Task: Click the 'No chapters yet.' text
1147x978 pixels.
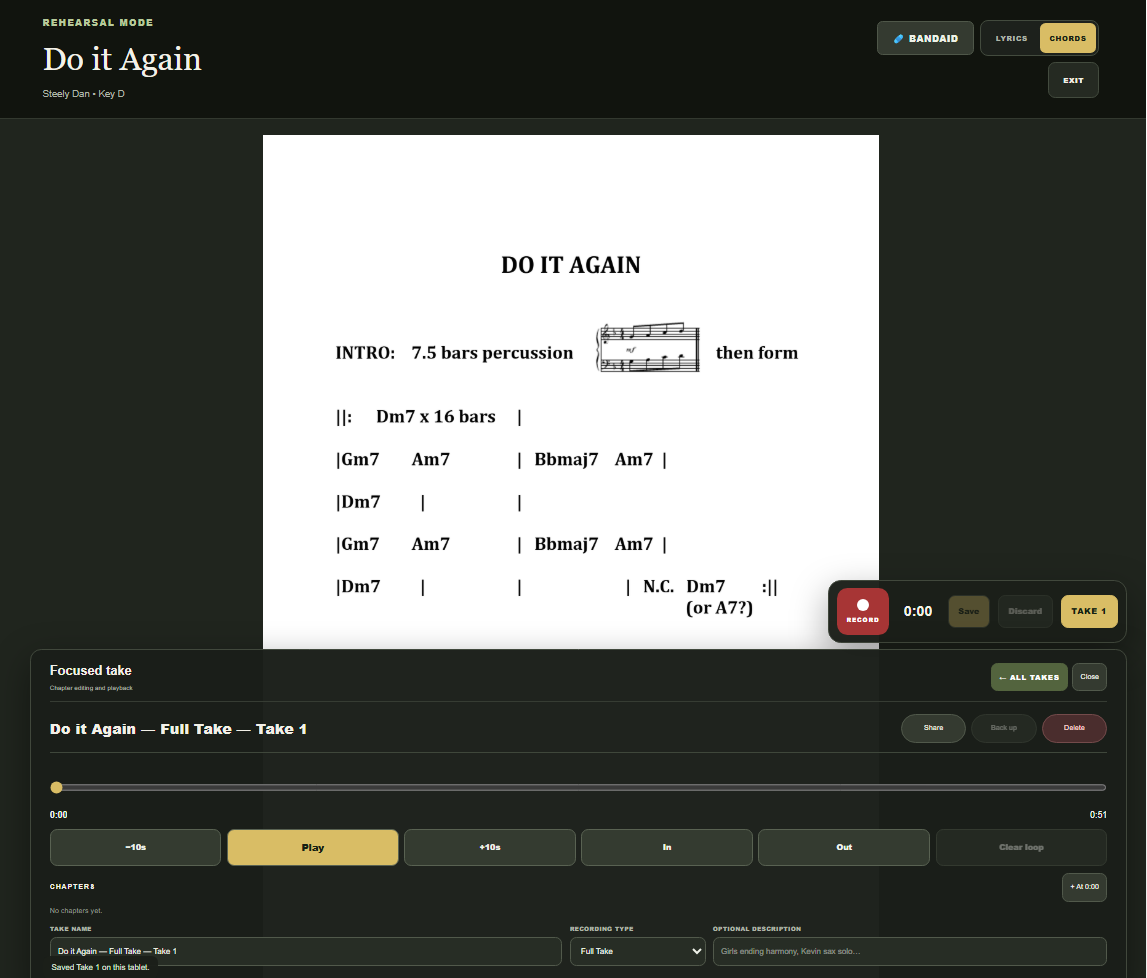Action: (x=76, y=911)
